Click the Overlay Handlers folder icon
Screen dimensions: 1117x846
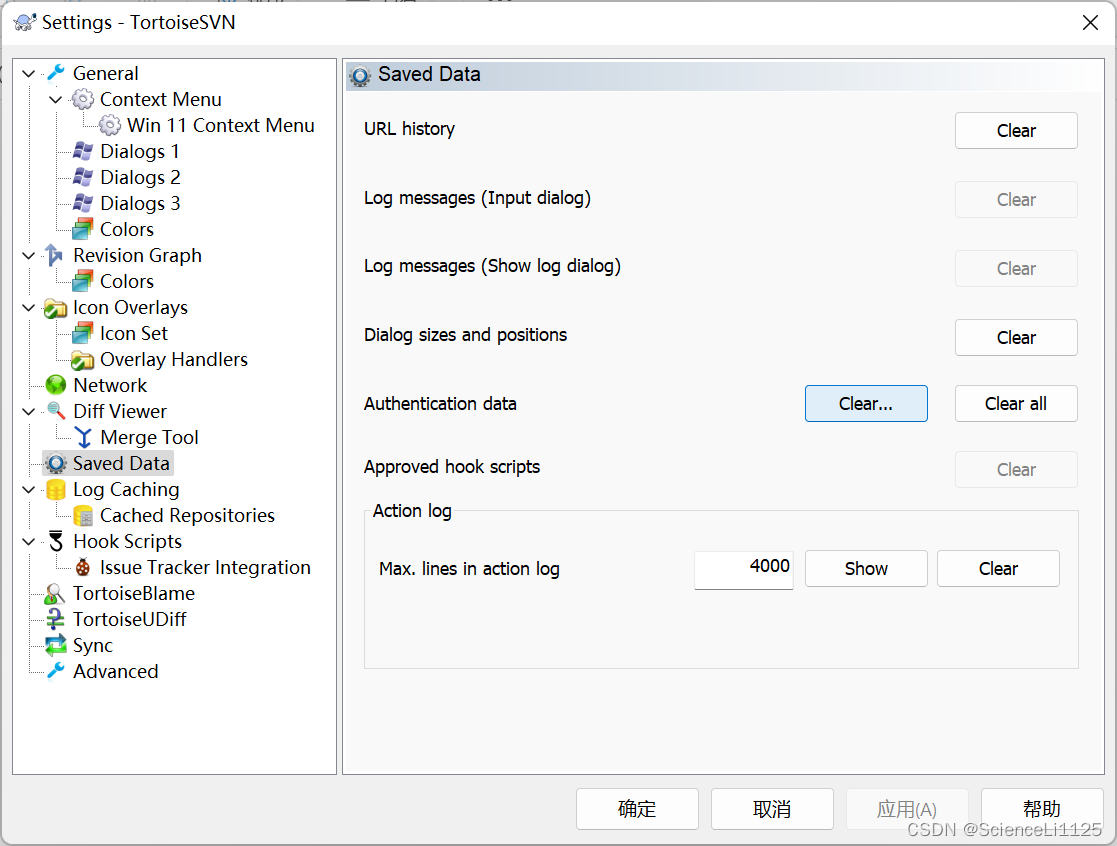[x=83, y=359]
